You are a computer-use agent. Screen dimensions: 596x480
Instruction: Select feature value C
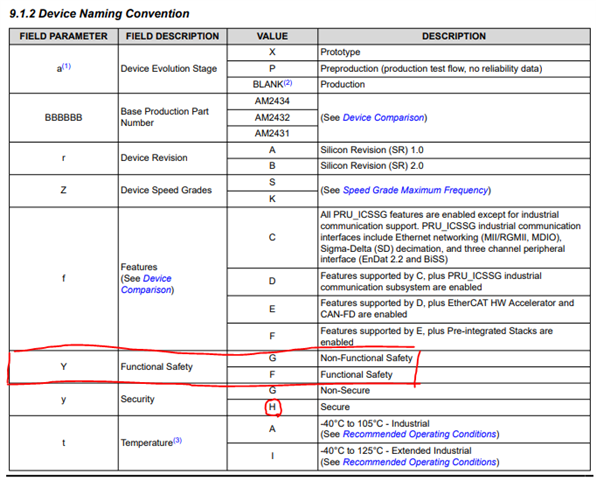pyautogui.click(x=272, y=238)
